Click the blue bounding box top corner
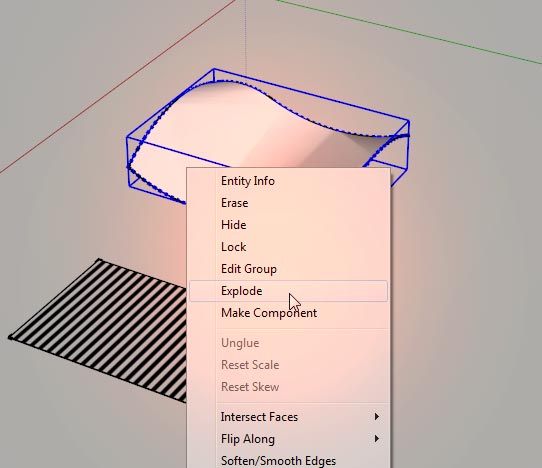The height and width of the screenshot is (468, 542). [x=214, y=69]
